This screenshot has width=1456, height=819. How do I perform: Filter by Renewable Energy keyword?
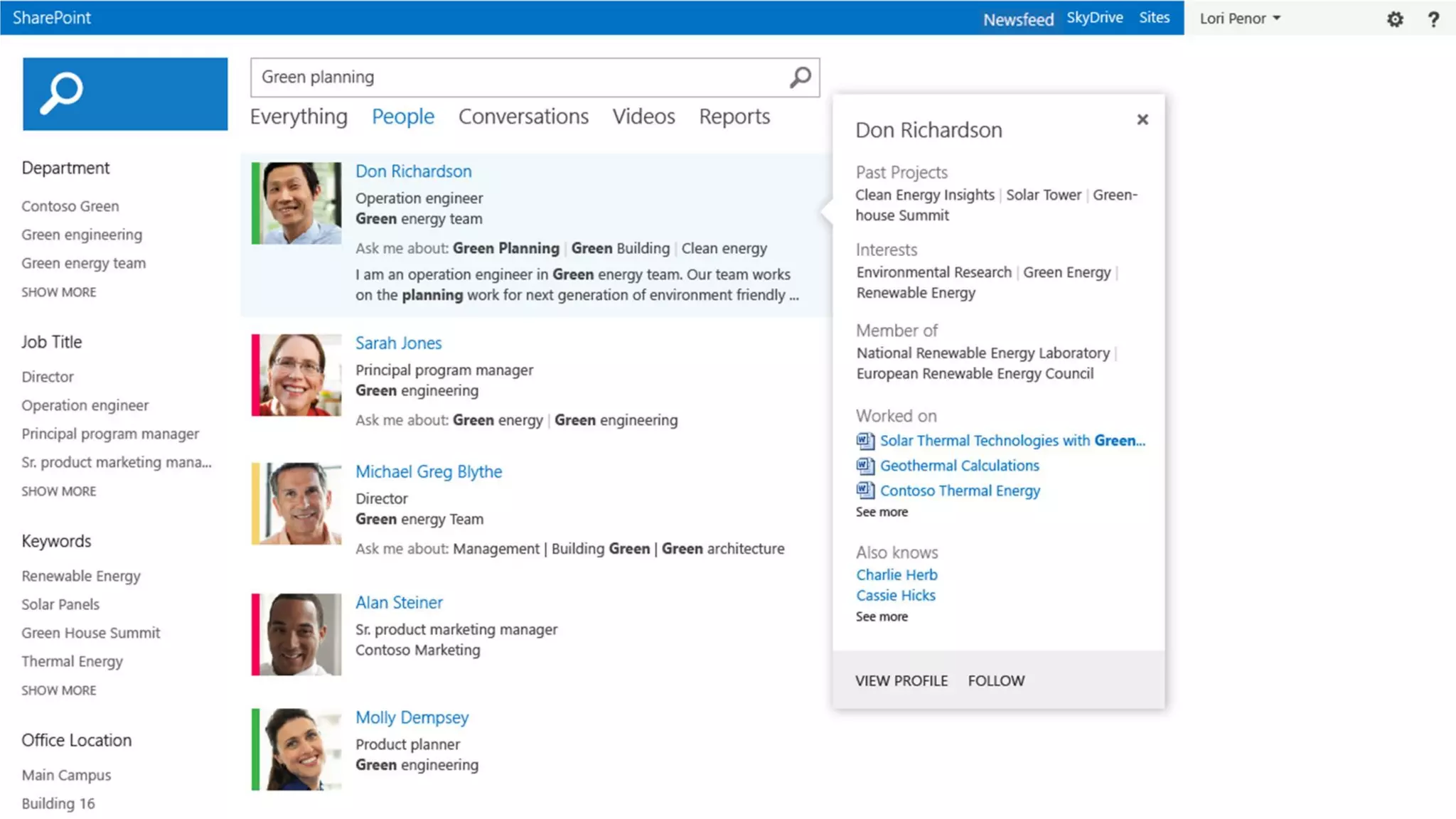tap(81, 576)
